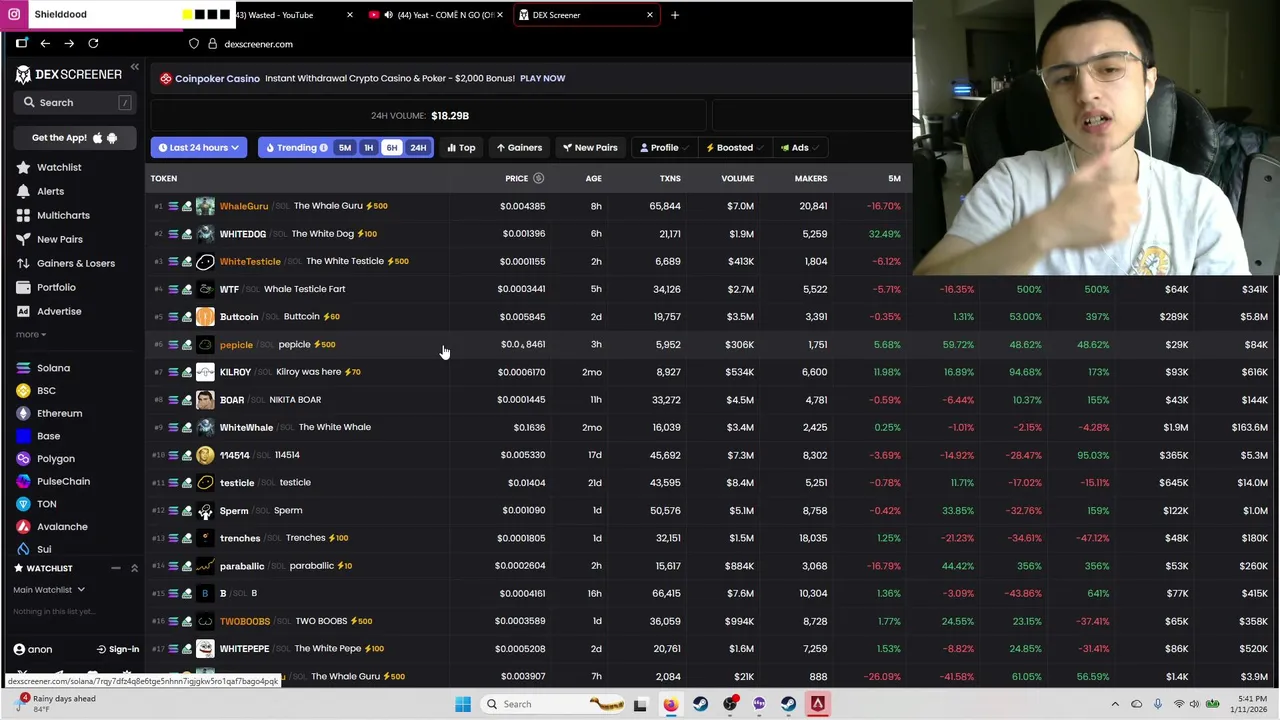Select the DEX Screener browser tab
The width and height of the screenshot is (1280, 720).
pos(585,15)
